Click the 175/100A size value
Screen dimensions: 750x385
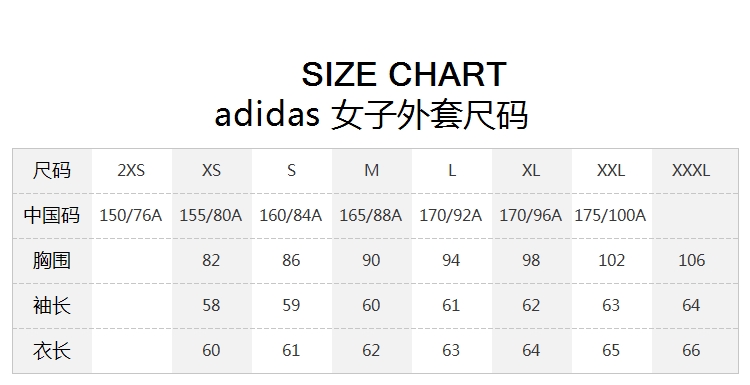point(610,216)
